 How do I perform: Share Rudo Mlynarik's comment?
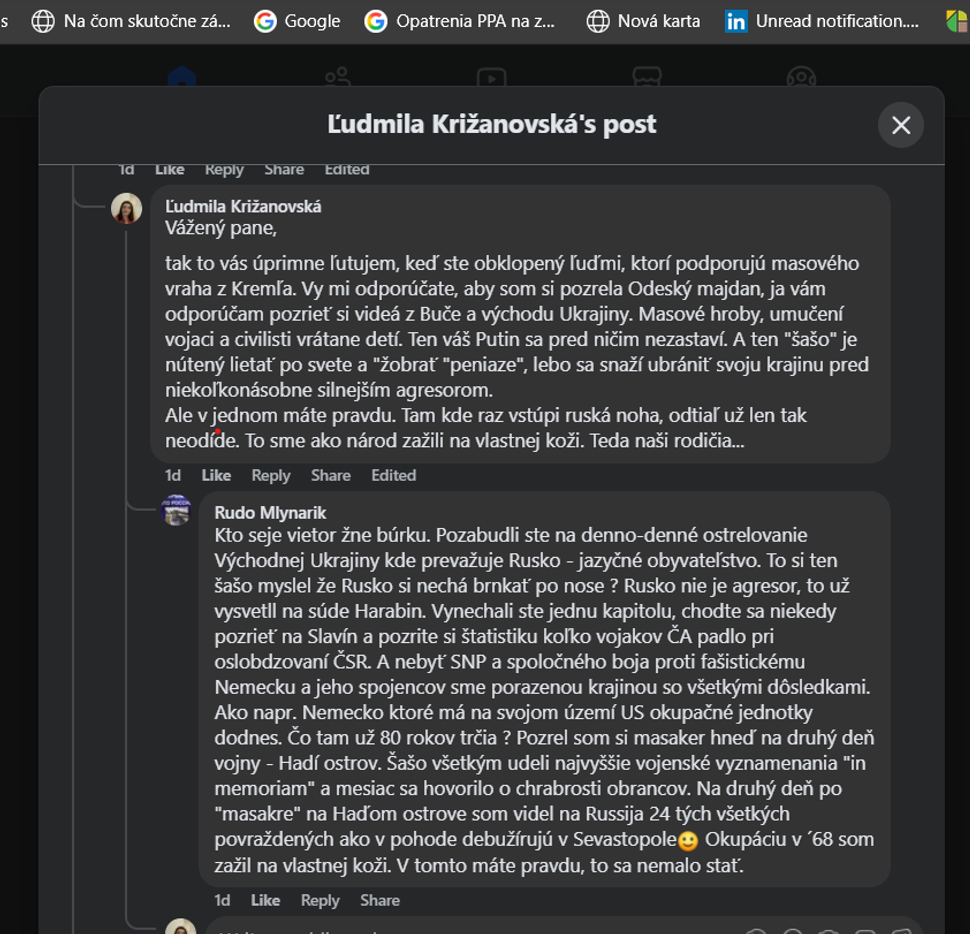tap(380, 900)
